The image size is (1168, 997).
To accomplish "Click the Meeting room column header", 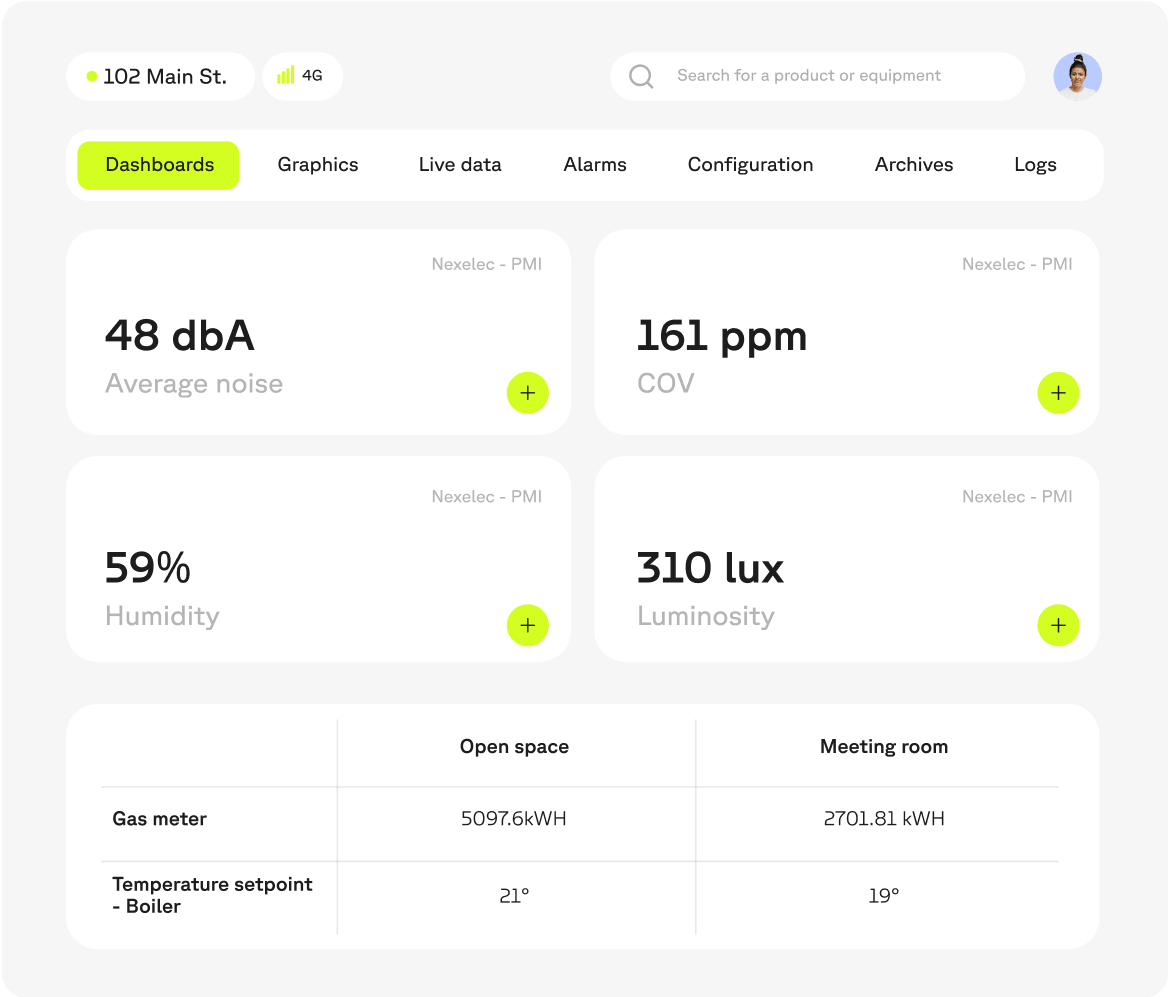I will point(883,747).
